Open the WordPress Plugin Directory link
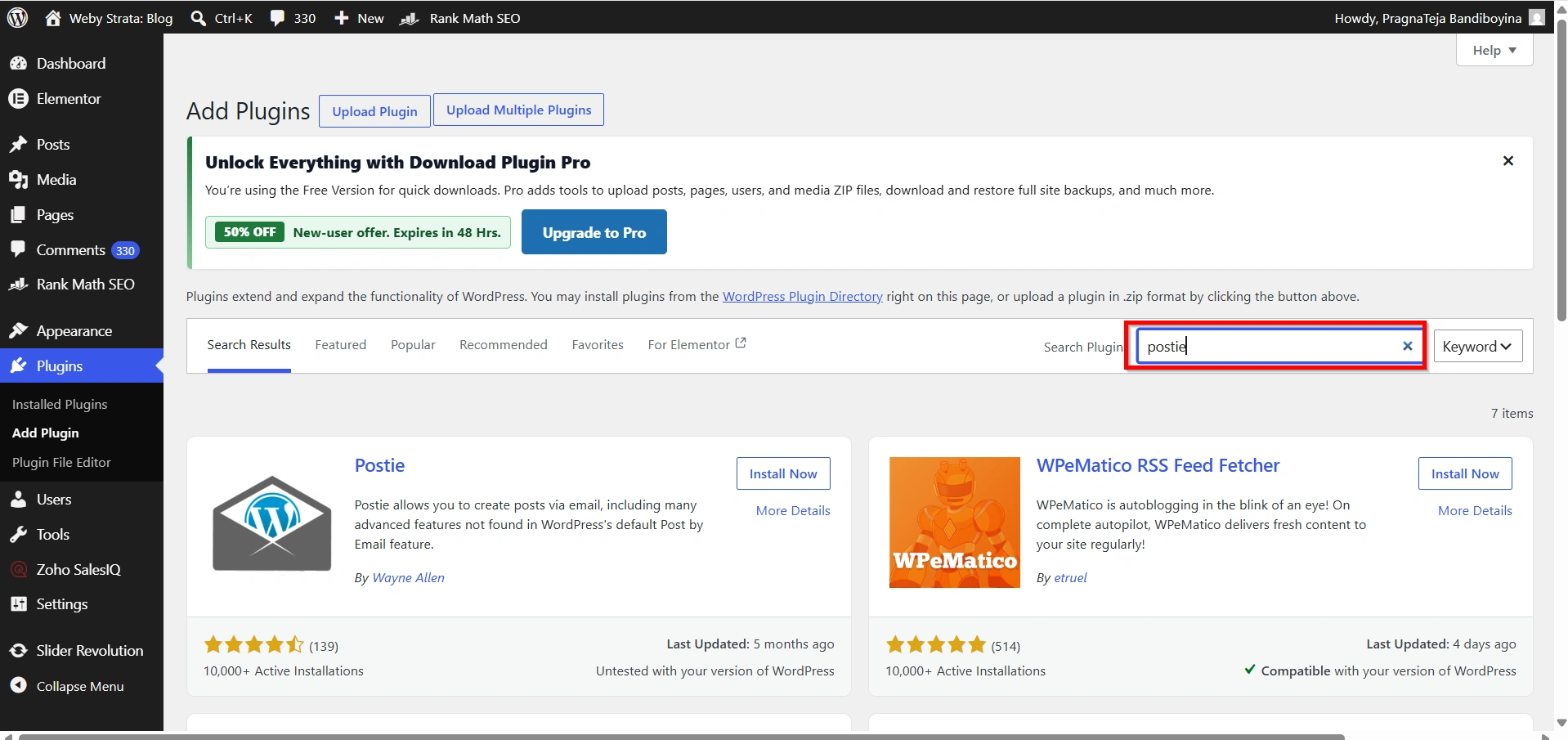This screenshot has width=1568, height=740. (802, 296)
